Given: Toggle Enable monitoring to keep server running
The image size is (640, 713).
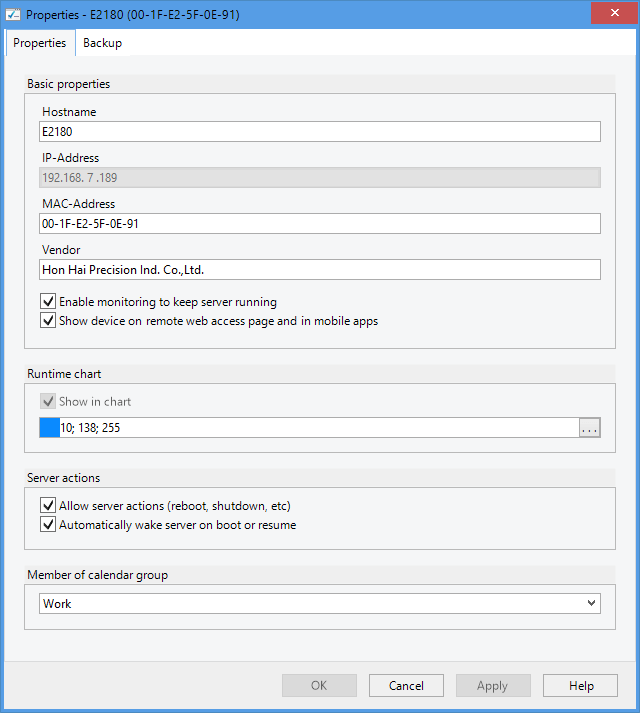Looking at the screenshot, I should coord(48,301).
